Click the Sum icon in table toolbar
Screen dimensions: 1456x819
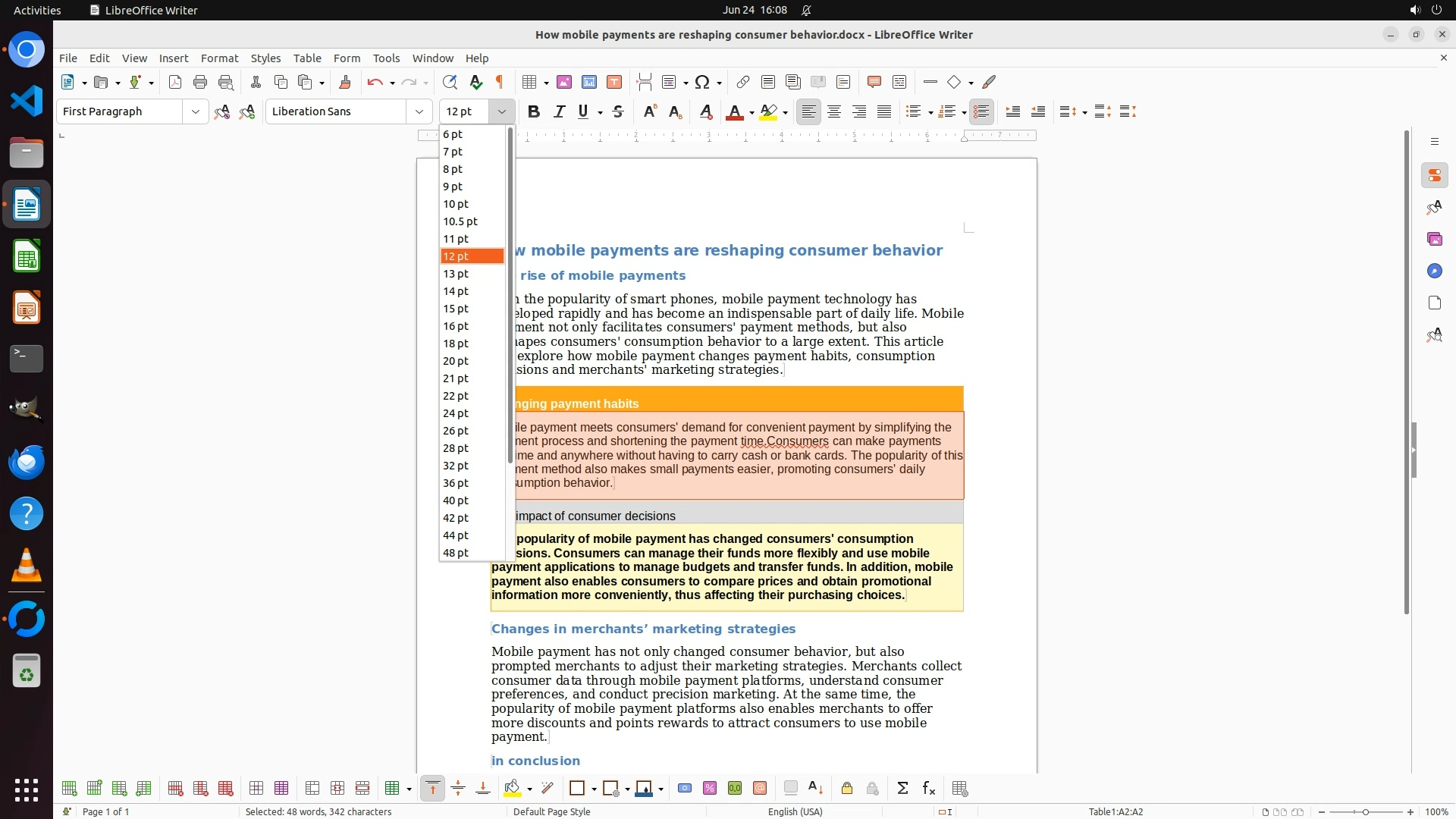902,789
